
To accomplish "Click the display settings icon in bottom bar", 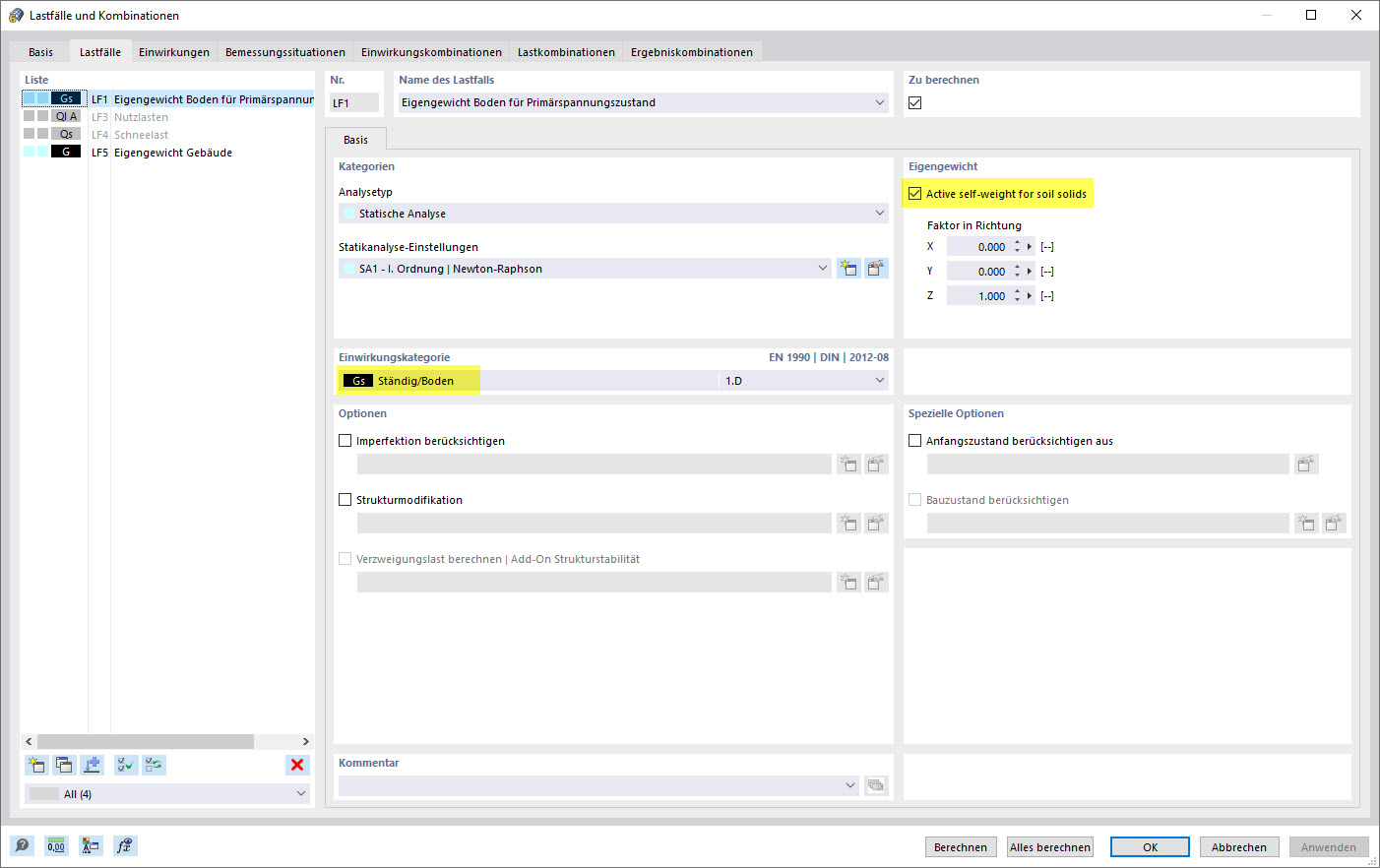I will pyautogui.click(x=91, y=845).
